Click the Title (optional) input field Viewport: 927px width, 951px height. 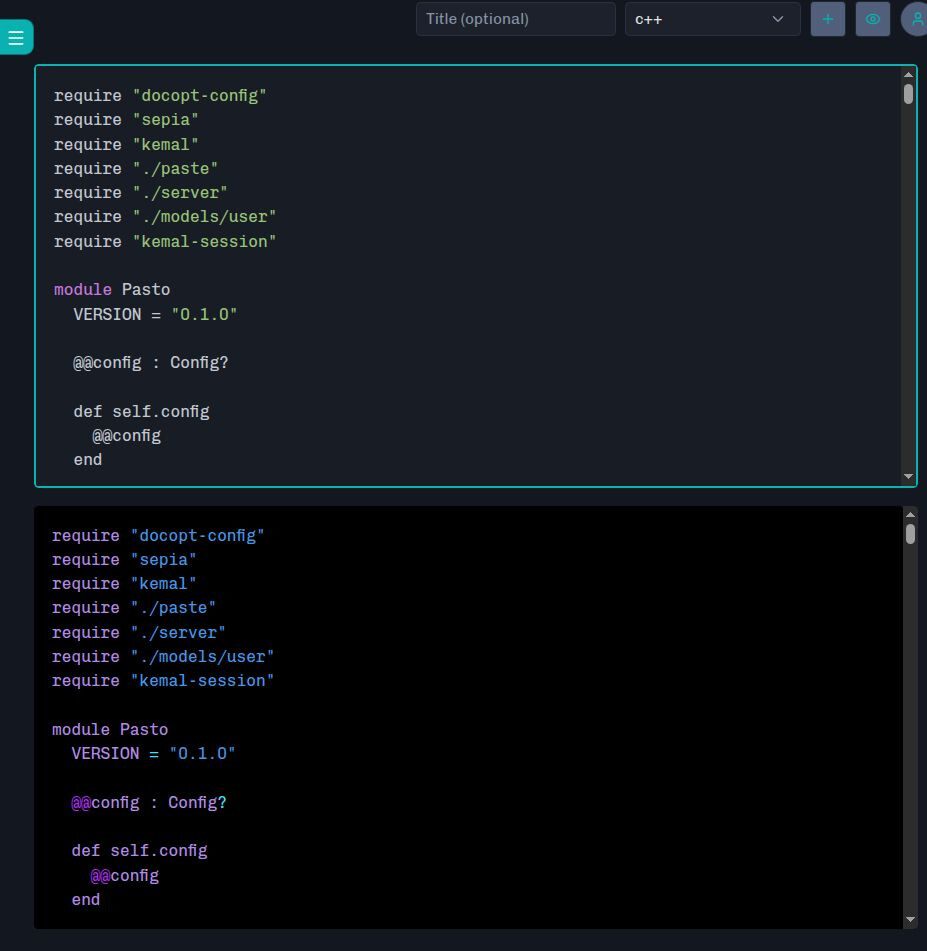pos(515,19)
